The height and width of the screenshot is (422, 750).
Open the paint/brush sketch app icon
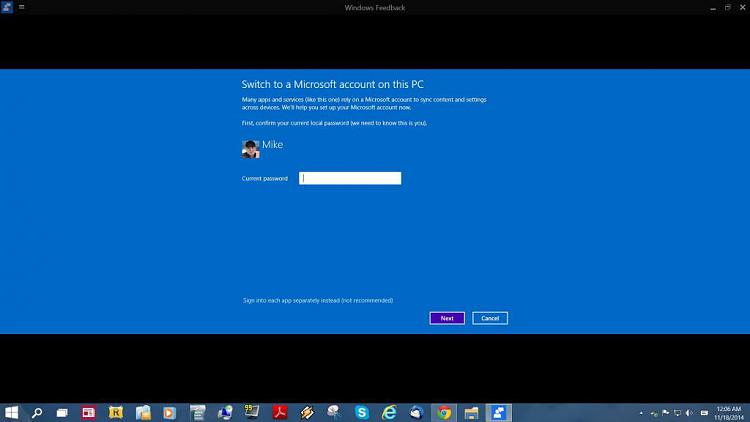tap(334, 412)
